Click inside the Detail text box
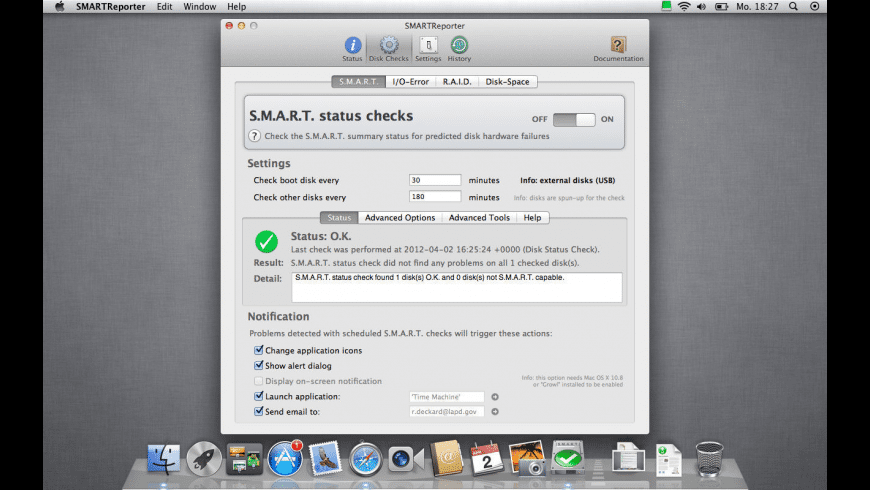870x490 pixels. pyautogui.click(x=457, y=287)
